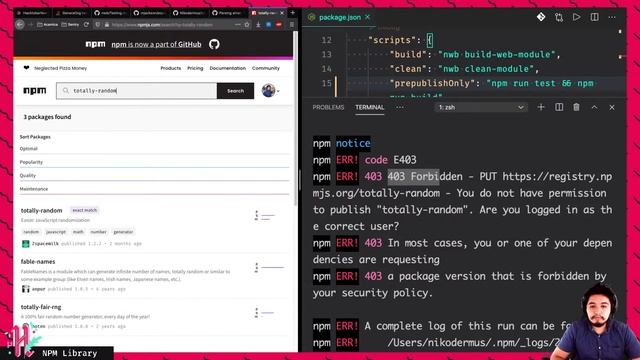Viewport: 640px width, 360px height.
Task: Click the npm Search button
Action: 235,91
